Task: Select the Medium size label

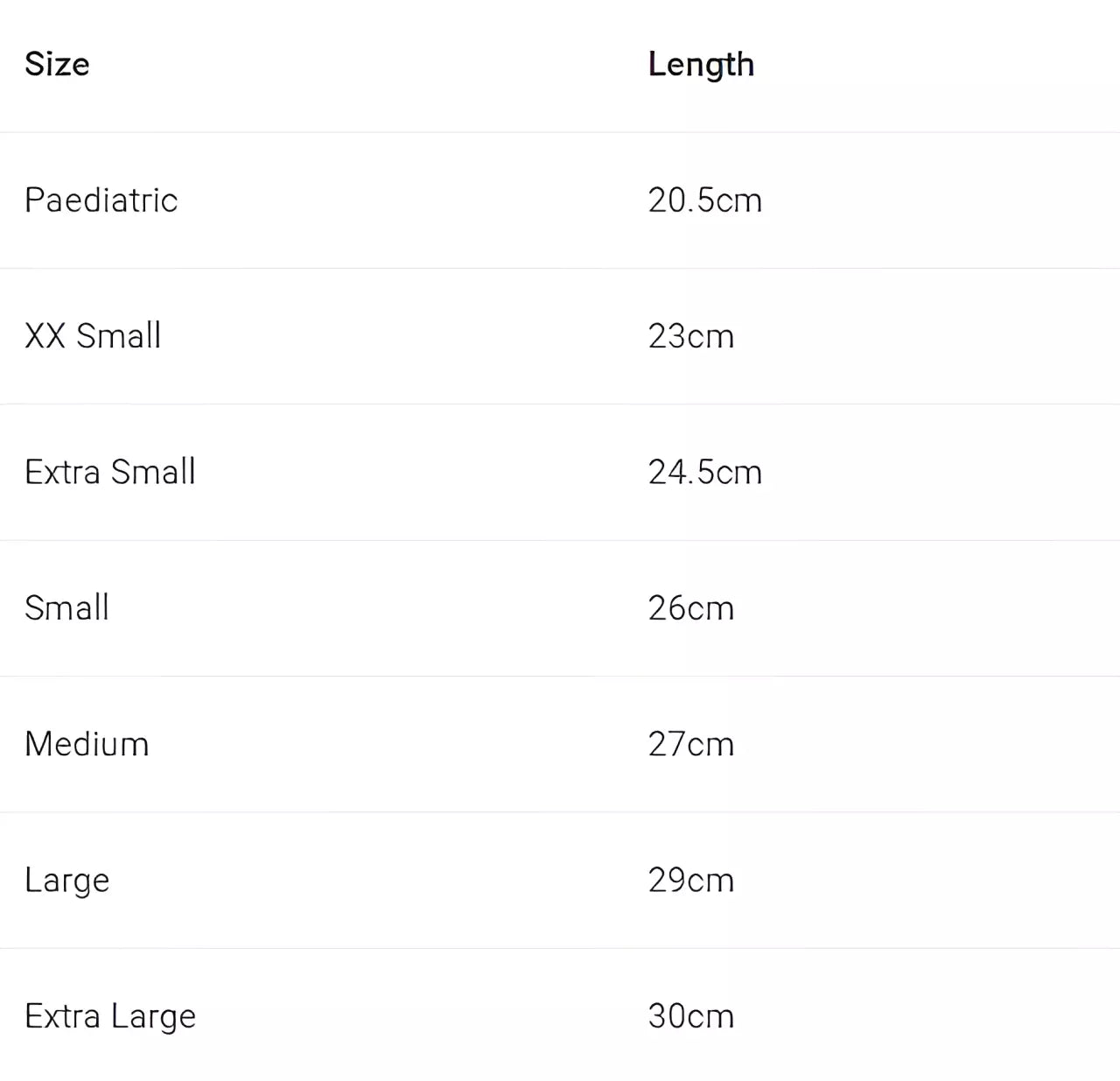Action: (x=87, y=744)
